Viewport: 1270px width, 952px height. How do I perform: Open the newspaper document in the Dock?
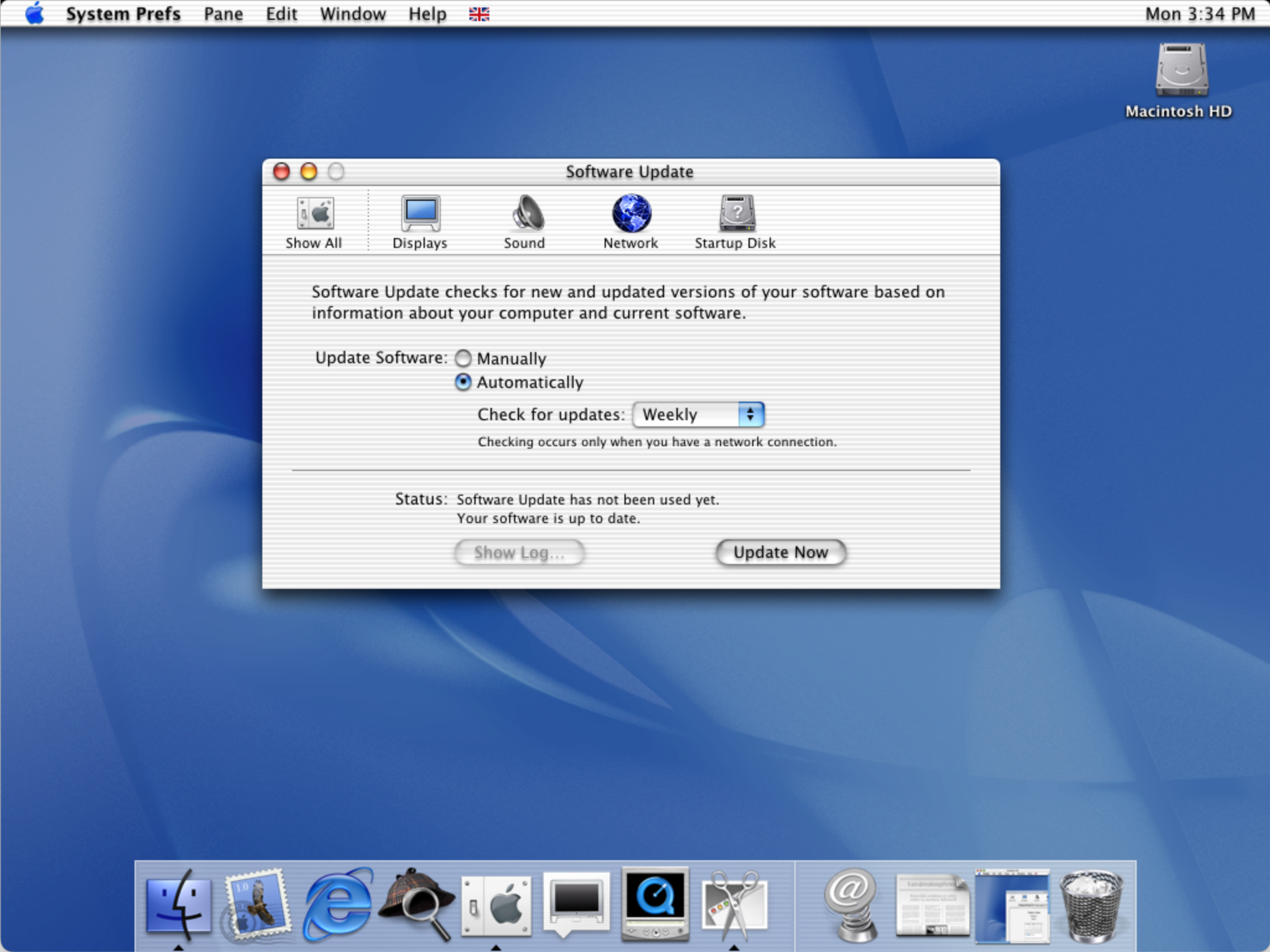click(932, 905)
